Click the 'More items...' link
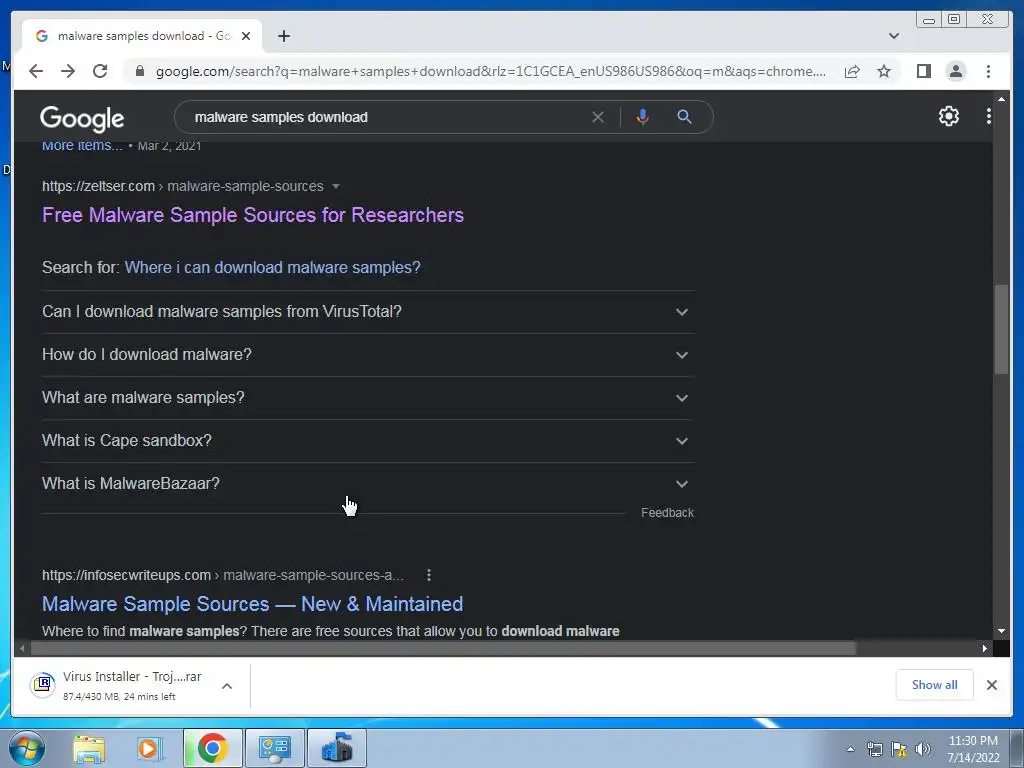Viewport: 1024px width, 768px height. pyautogui.click(x=82, y=146)
